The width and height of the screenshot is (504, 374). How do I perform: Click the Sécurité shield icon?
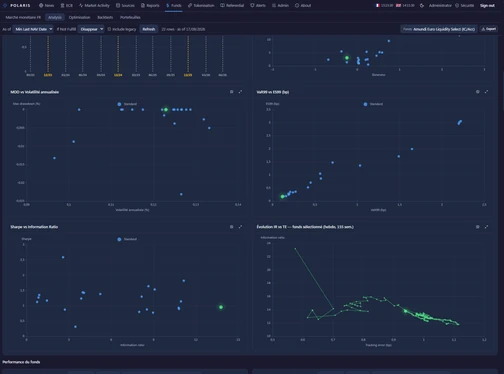click(x=457, y=5)
